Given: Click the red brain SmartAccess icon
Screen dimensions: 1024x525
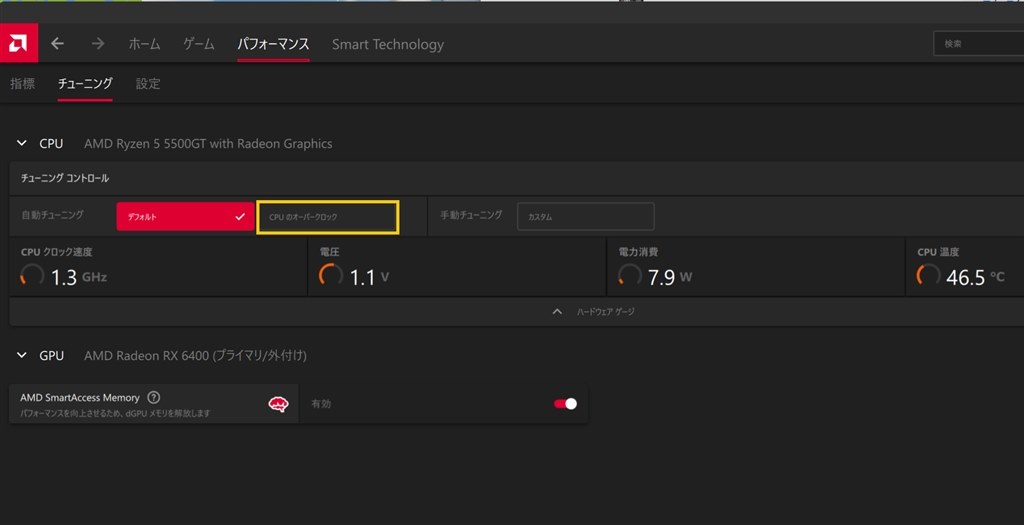Looking at the screenshot, I should [278, 404].
